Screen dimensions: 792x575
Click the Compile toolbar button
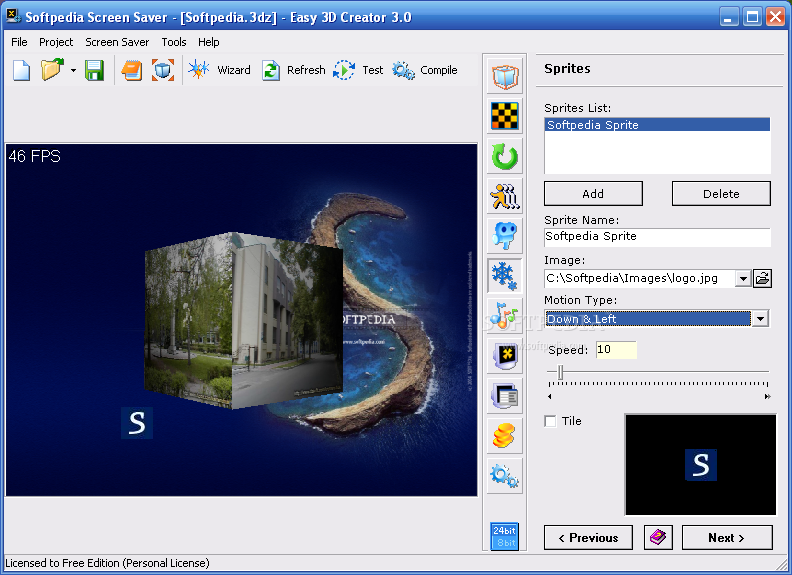coord(424,70)
